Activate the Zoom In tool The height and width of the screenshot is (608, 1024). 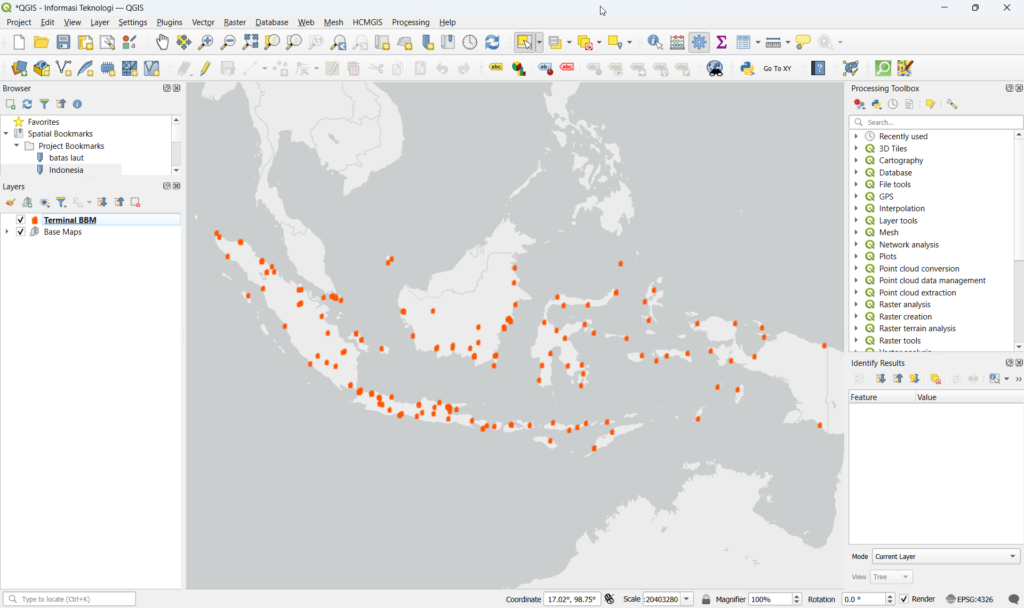coord(204,42)
